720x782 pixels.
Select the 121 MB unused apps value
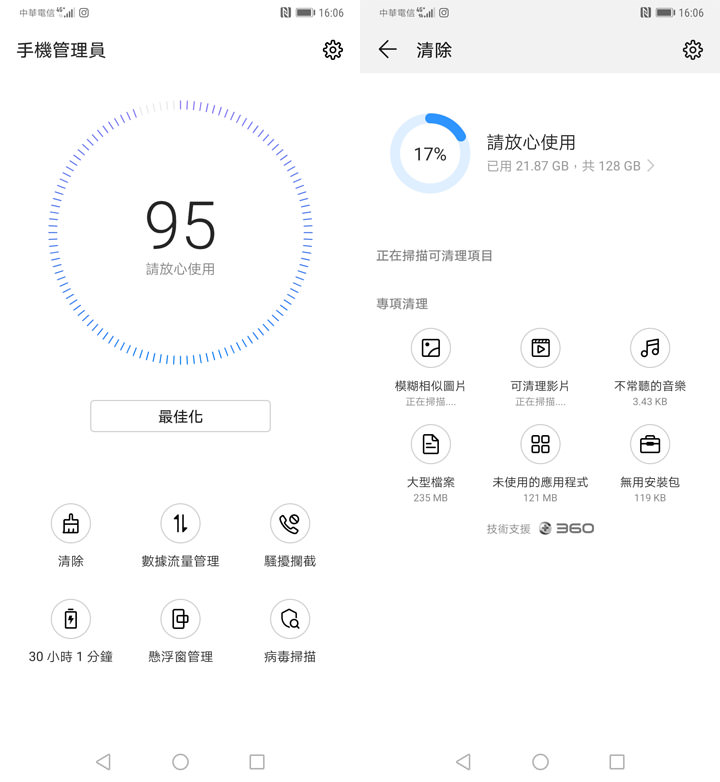click(x=540, y=498)
